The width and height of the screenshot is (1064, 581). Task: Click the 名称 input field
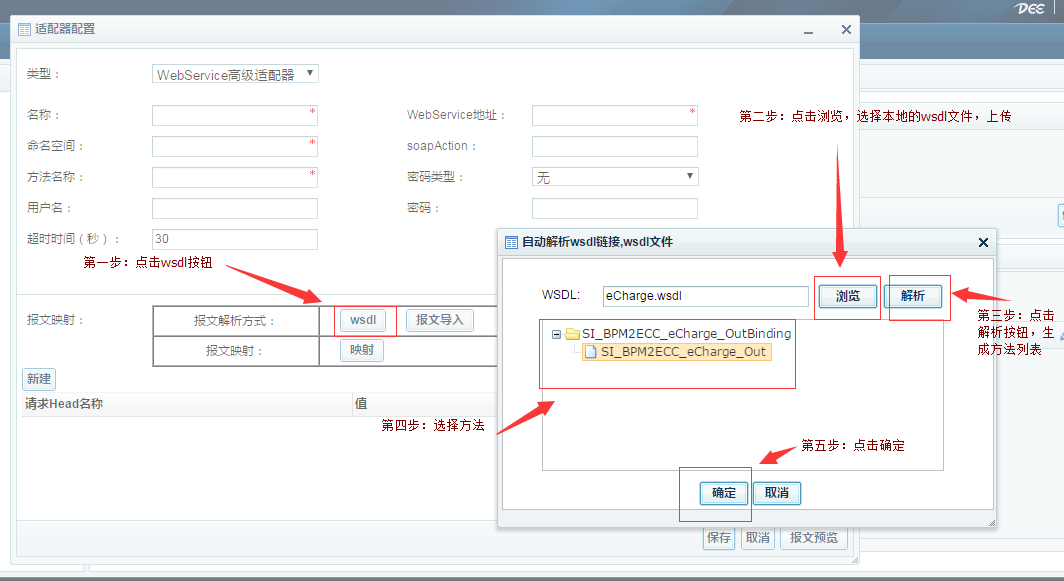[x=235, y=115]
